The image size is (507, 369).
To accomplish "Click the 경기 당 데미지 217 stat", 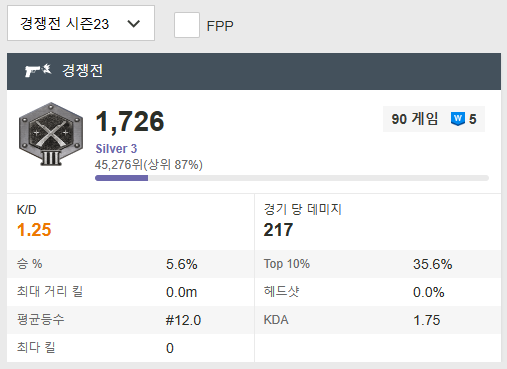I will coord(278,230).
